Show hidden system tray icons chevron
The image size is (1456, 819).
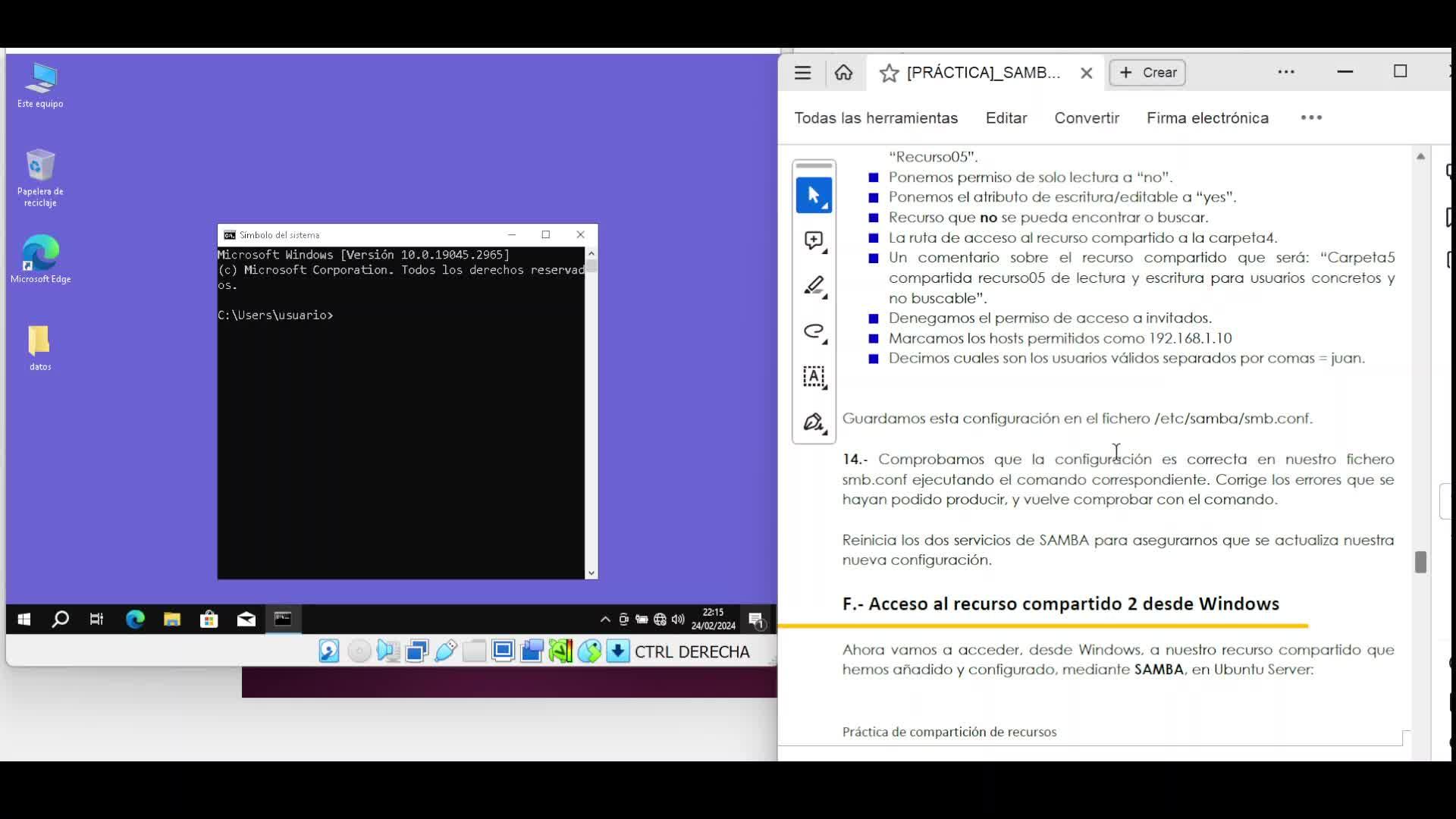coord(605,620)
